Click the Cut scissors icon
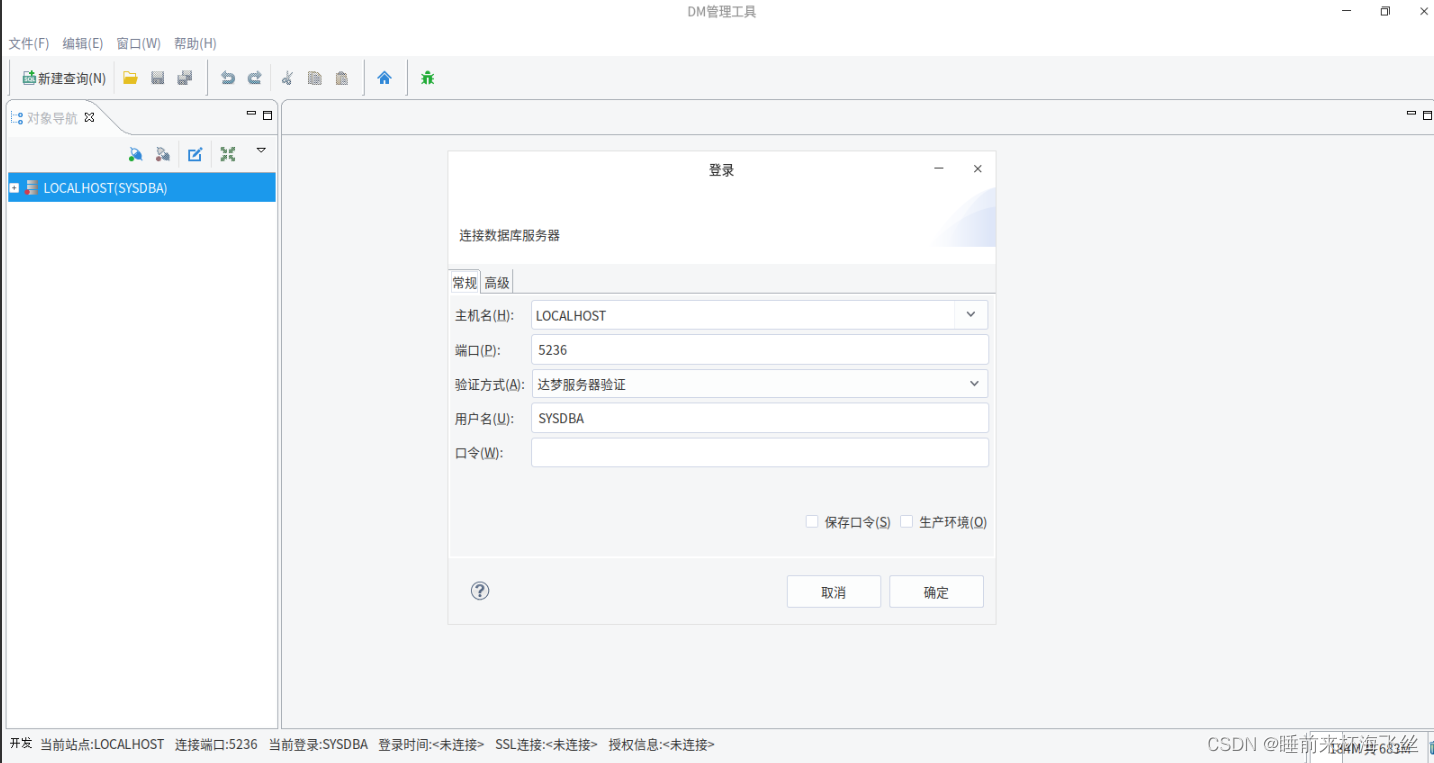 (287, 78)
